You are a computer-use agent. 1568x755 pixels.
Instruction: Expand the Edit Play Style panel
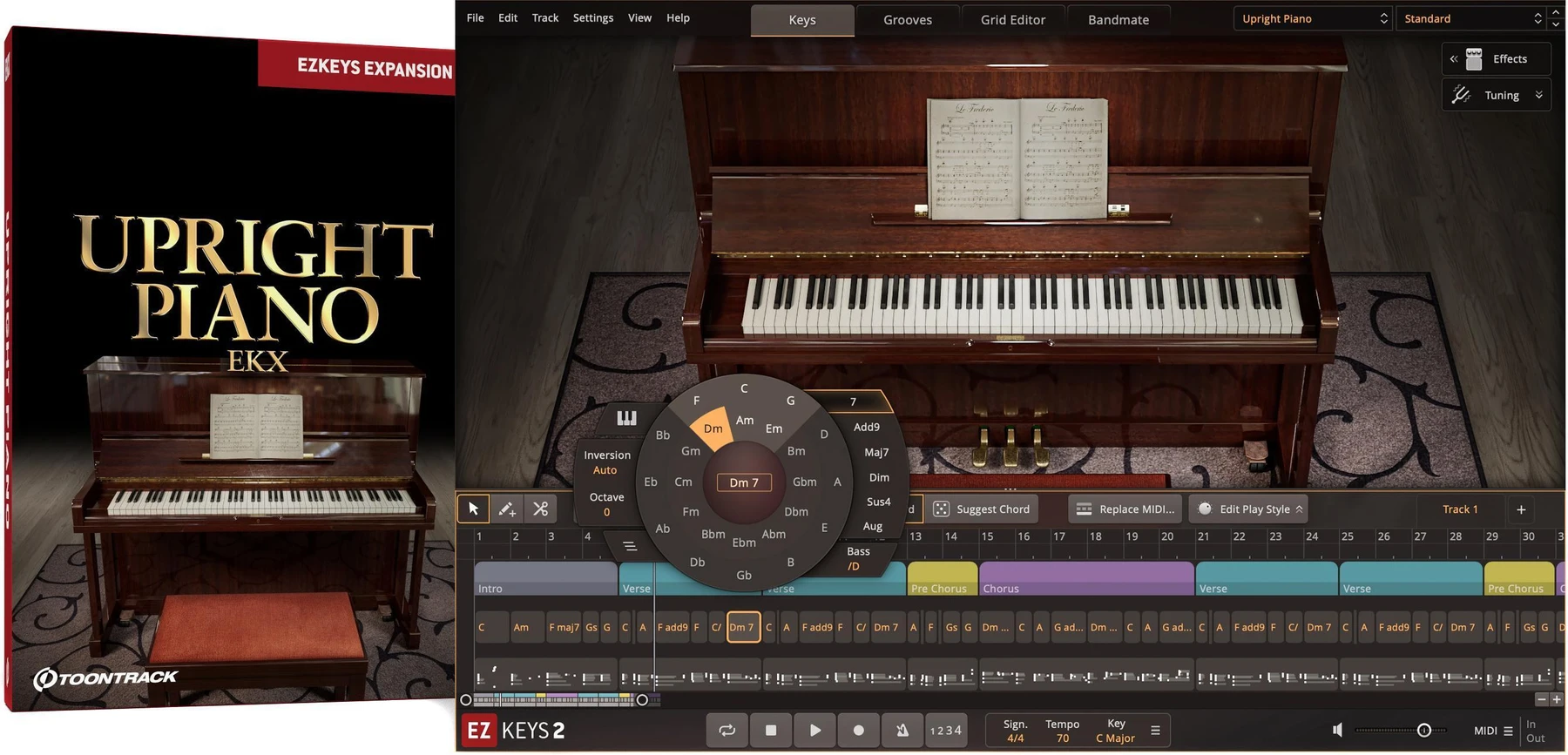point(1250,509)
